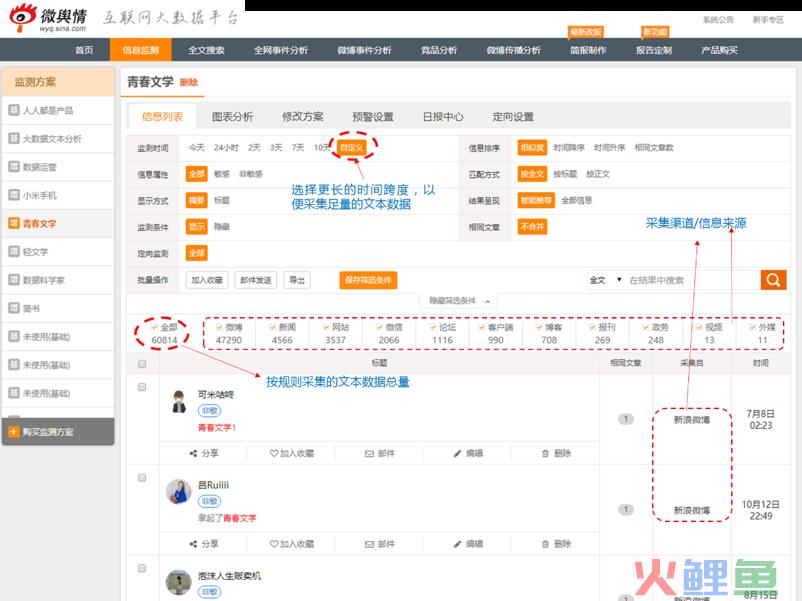The height and width of the screenshot is (601, 802).
Task: Click the trash icon in the 7月8日 row
Action: click(545, 453)
